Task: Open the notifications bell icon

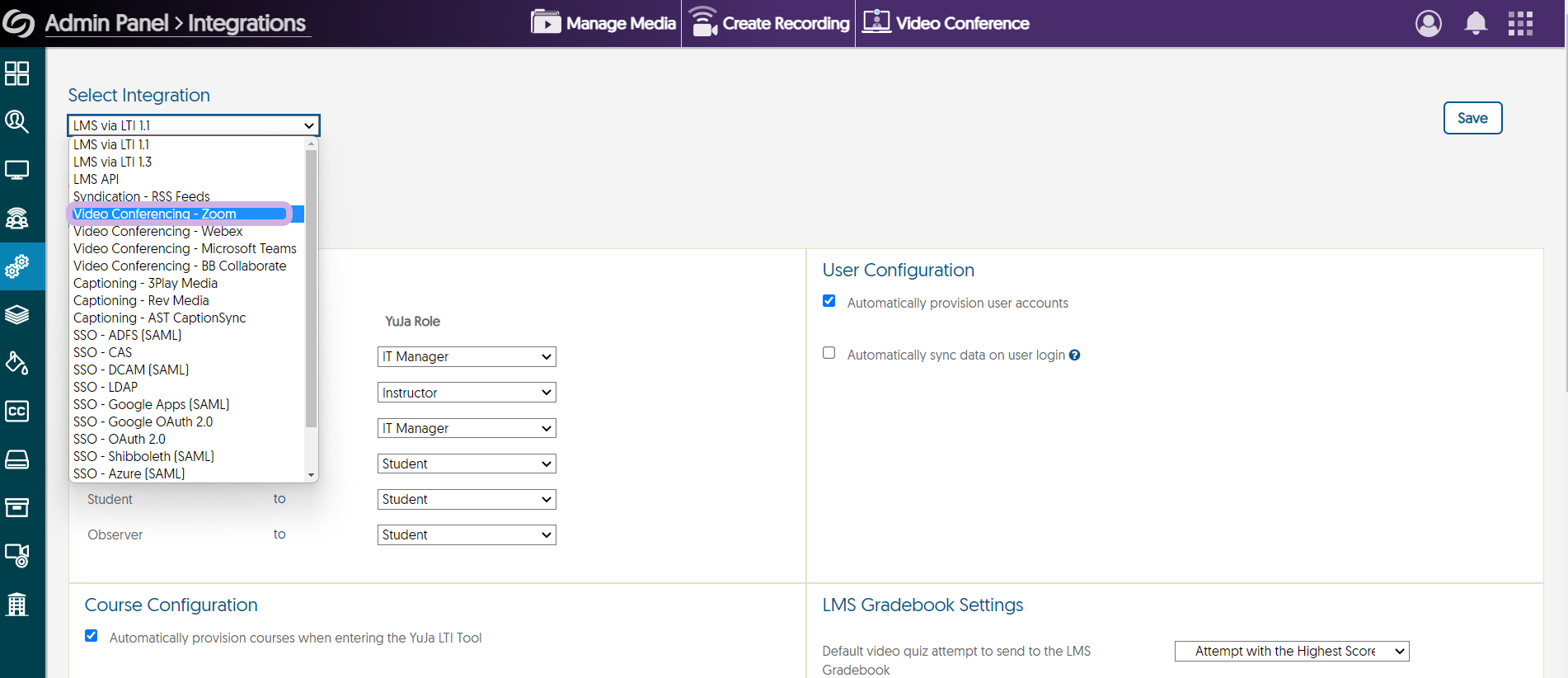Action: 1476,23
